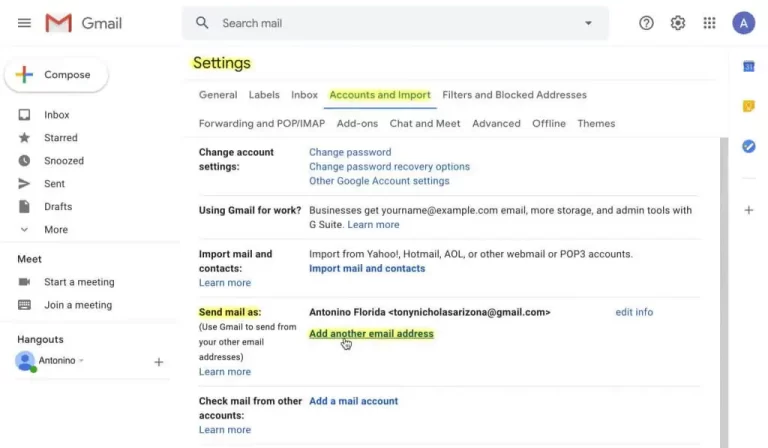Image resolution: width=768 pixels, height=448 pixels.
Task: Open Google Tasks side panel icon
Action: pyautogui.click(x=748, y=146)
